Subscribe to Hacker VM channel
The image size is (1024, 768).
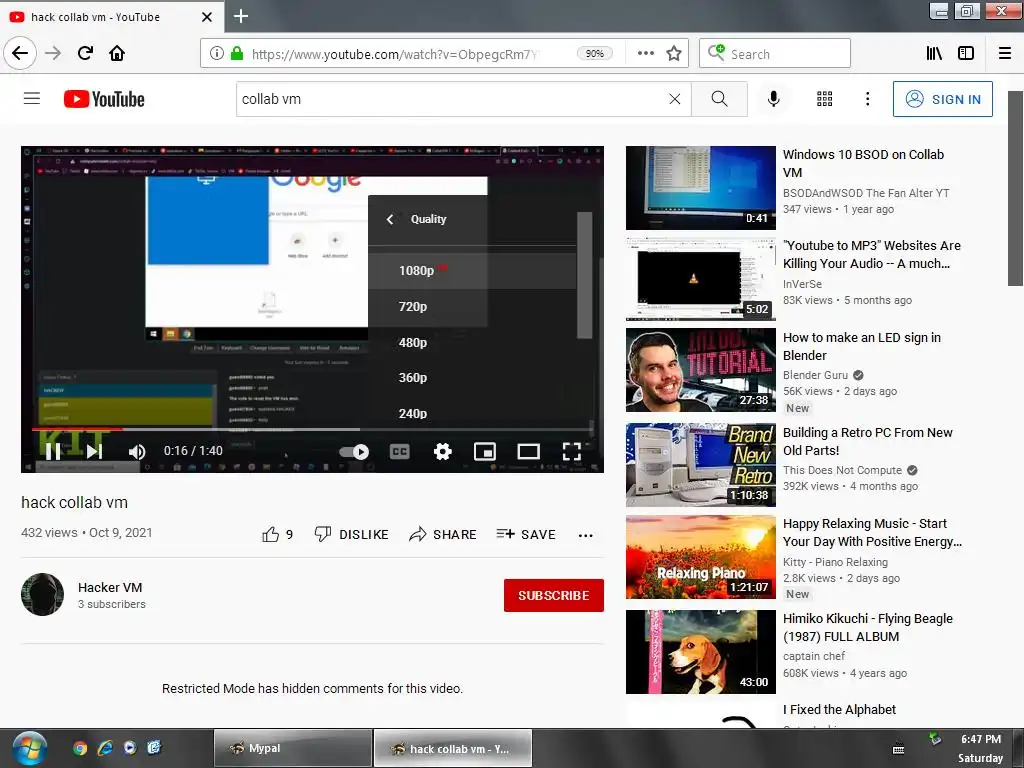(554, 596)
